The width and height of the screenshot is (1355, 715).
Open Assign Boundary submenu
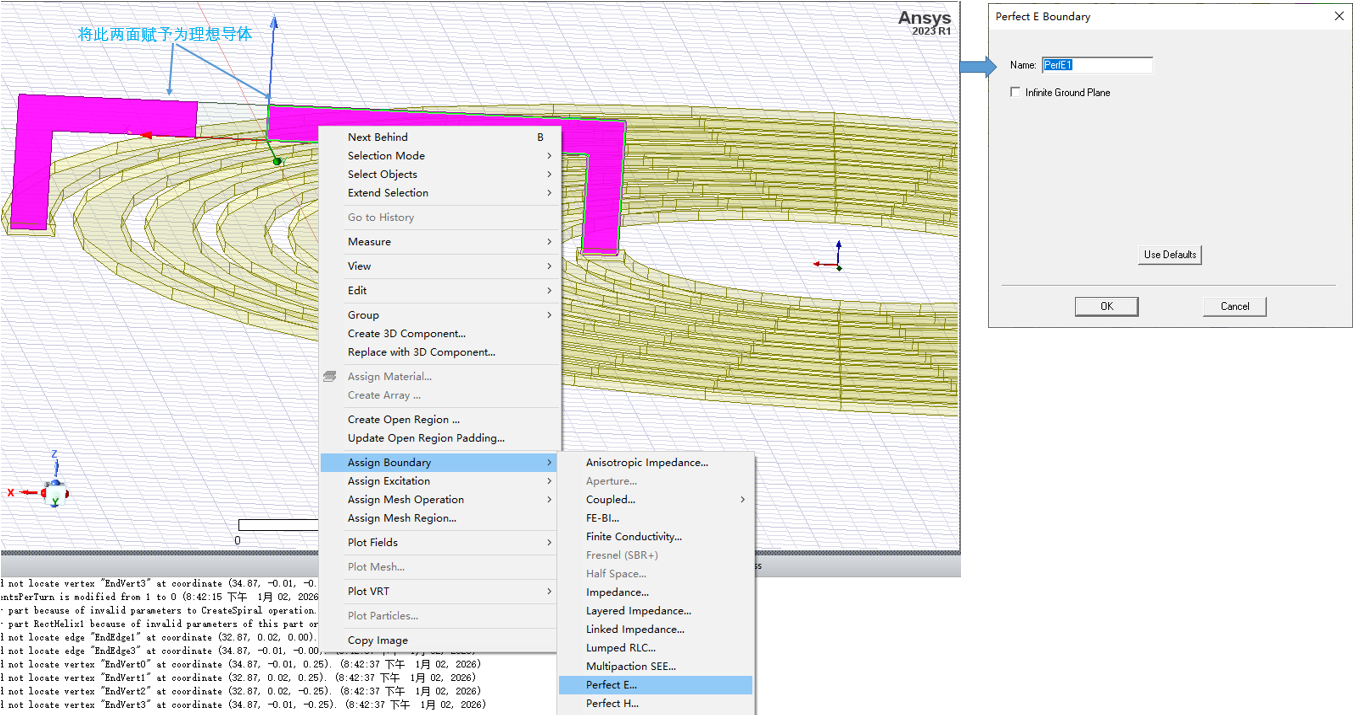click(439, 463)
